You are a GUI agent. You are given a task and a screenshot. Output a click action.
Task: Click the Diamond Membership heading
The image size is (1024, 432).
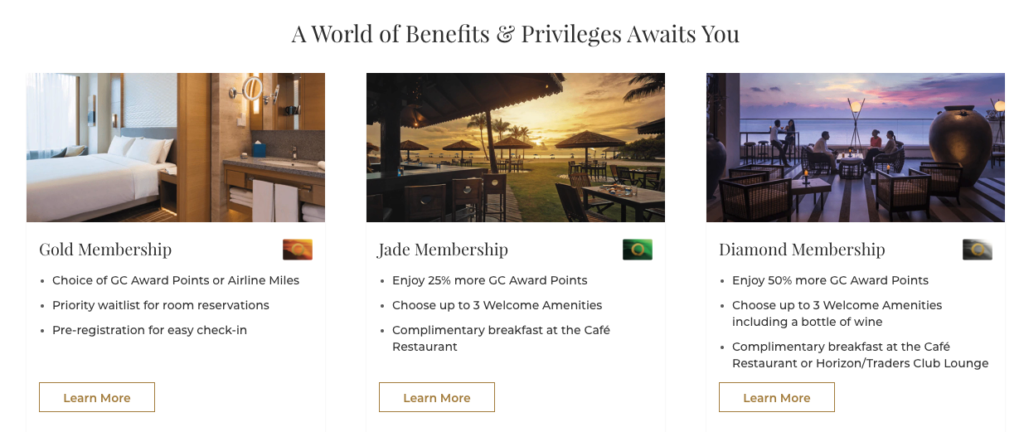pos(802,249)
